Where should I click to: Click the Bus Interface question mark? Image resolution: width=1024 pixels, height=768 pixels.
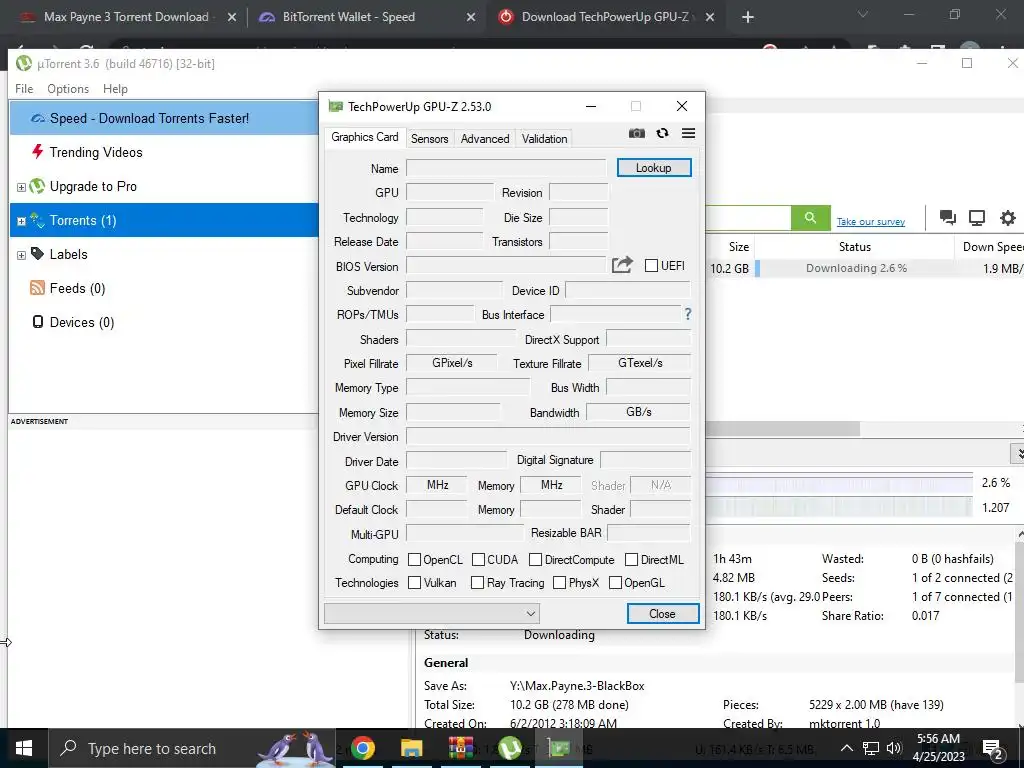pyautogui.click(x=688, y=314)
